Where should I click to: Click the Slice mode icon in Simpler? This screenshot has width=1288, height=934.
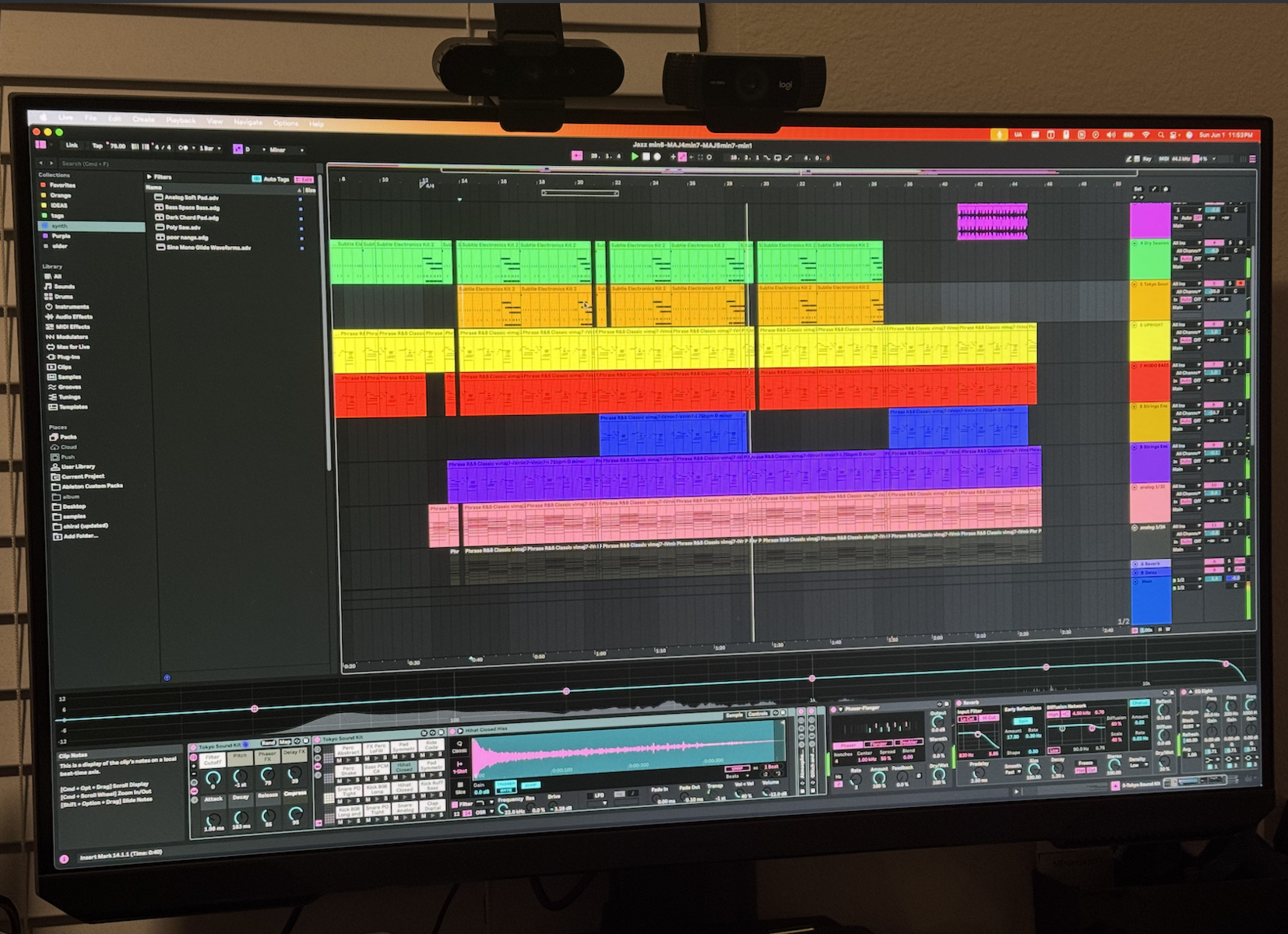460,788
